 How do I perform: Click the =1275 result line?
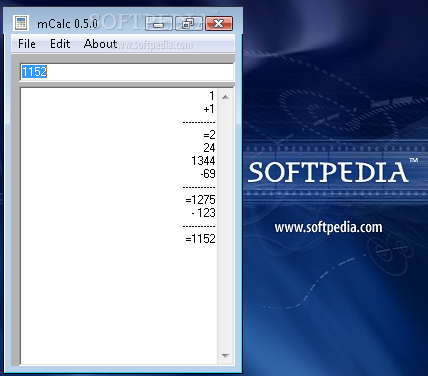click(200, 200)
